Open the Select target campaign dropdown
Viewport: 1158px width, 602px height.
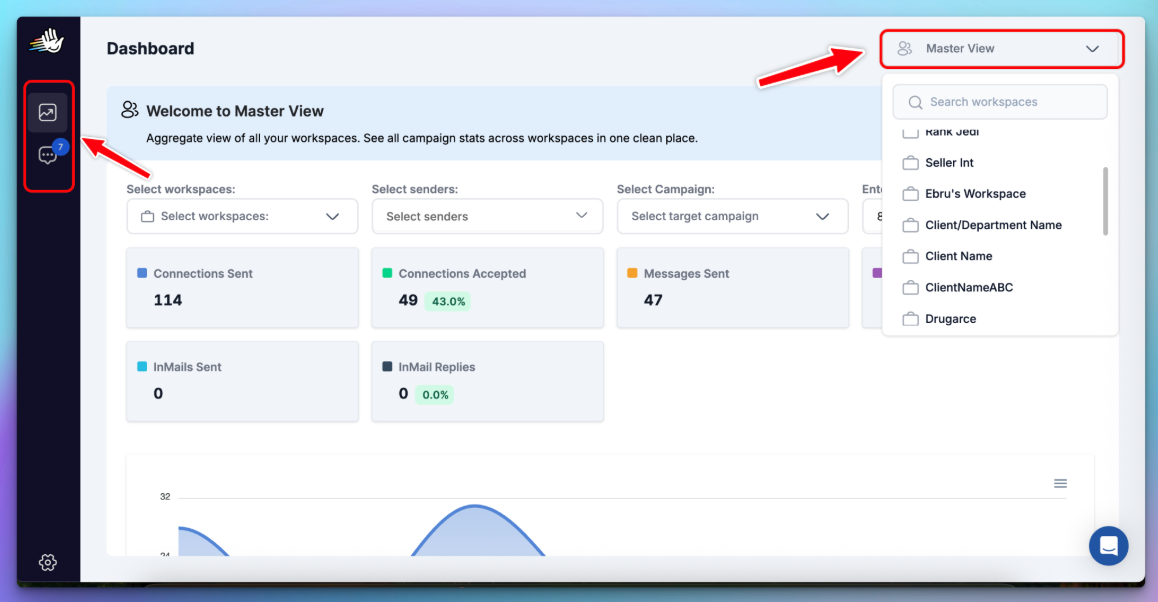click(x=732, y=216)
